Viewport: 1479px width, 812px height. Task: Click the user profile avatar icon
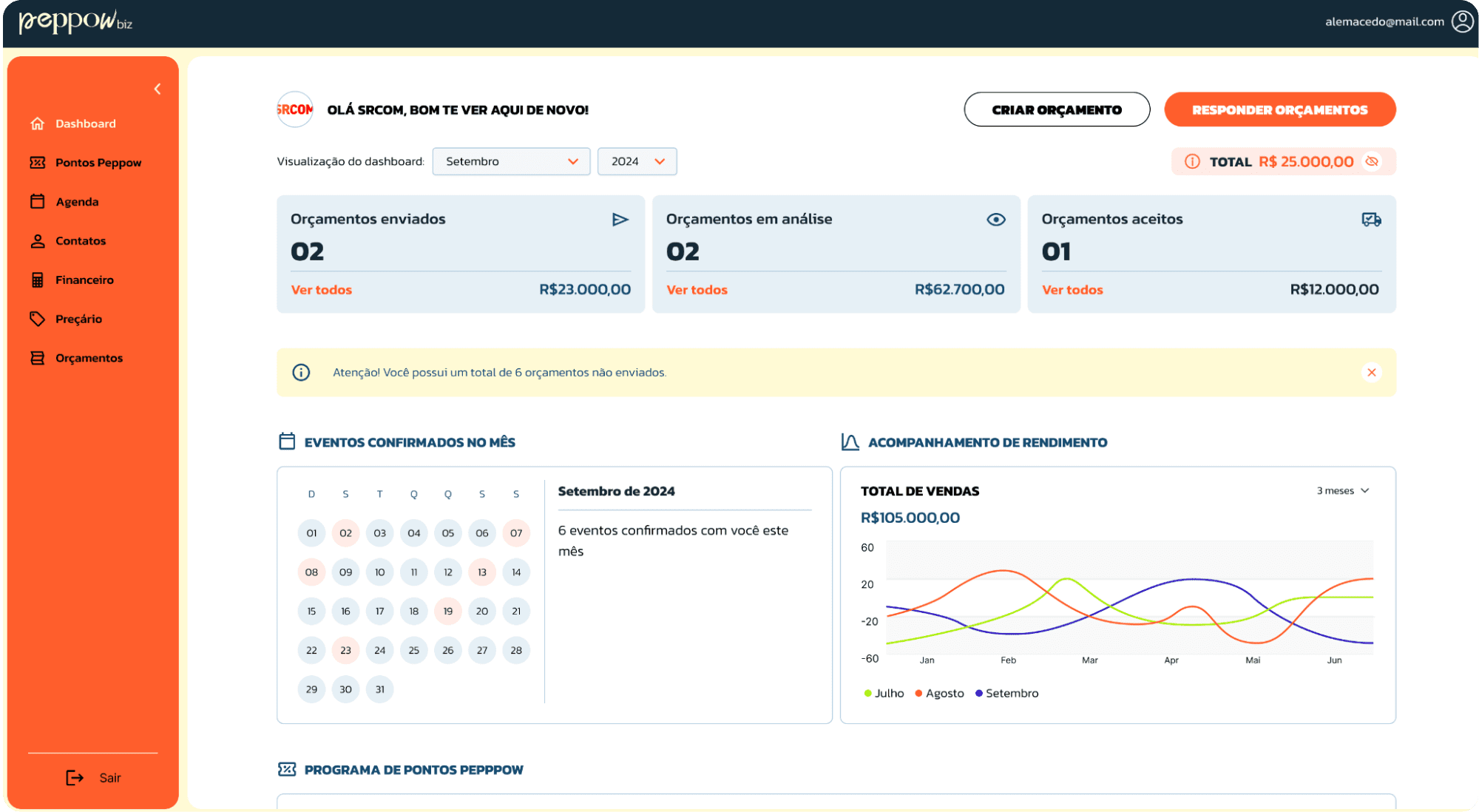(x=1462, y=21)
